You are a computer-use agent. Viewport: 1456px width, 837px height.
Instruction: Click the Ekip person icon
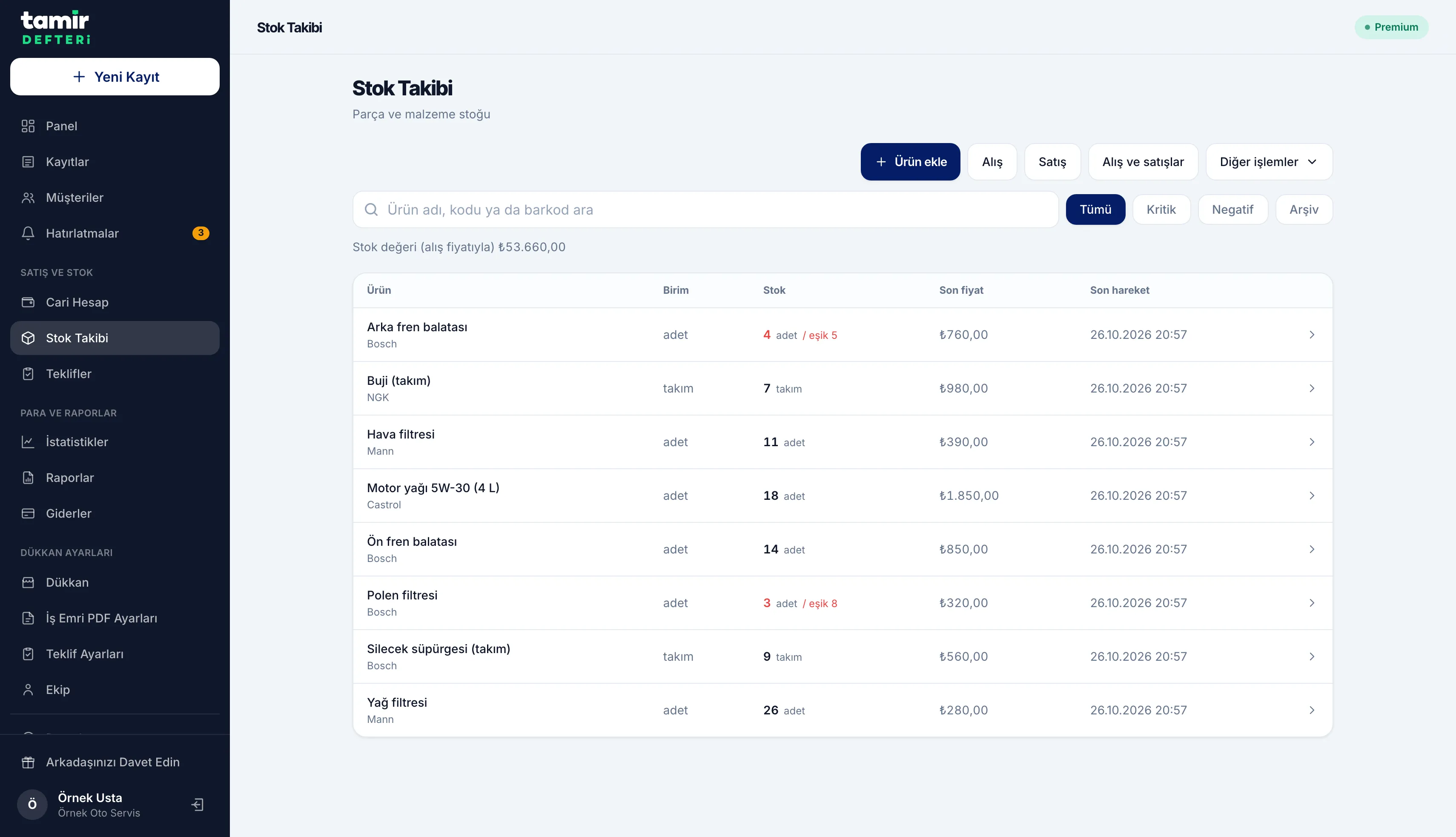pos(28,690)
